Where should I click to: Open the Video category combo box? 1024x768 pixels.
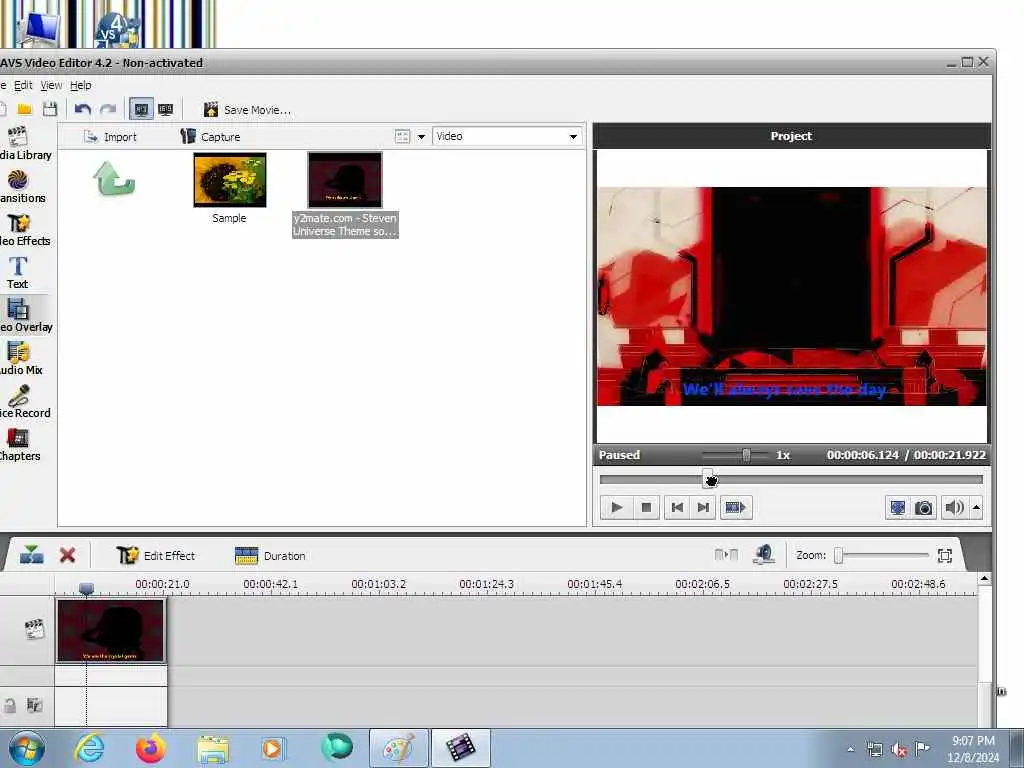point(507,136)
